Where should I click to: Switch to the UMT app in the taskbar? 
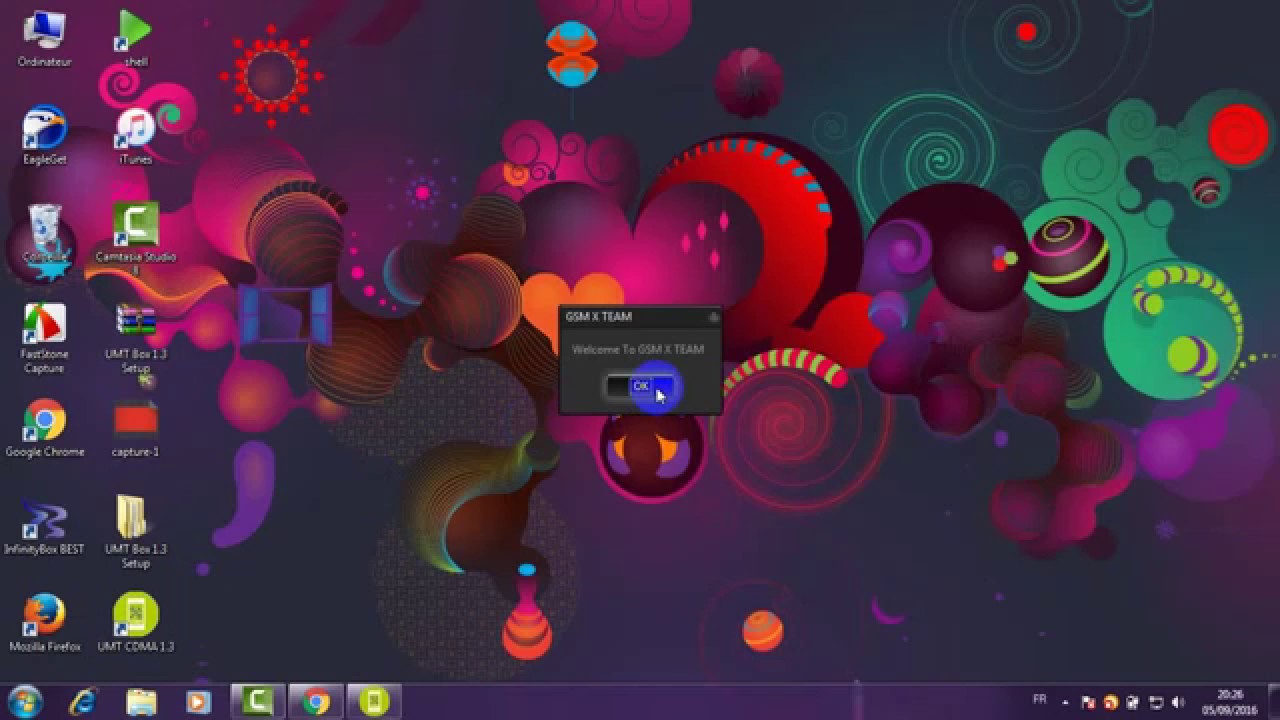(374, 702)
